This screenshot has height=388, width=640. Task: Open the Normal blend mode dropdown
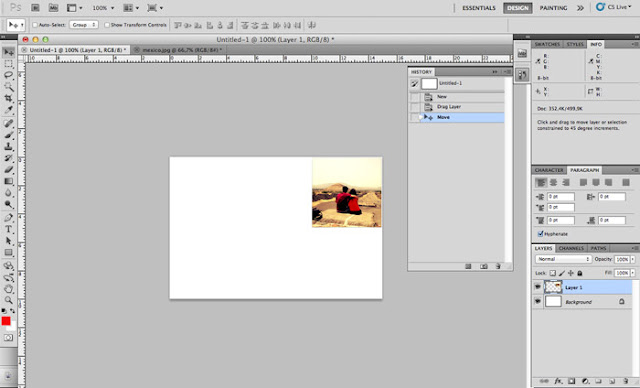point(563,259)
